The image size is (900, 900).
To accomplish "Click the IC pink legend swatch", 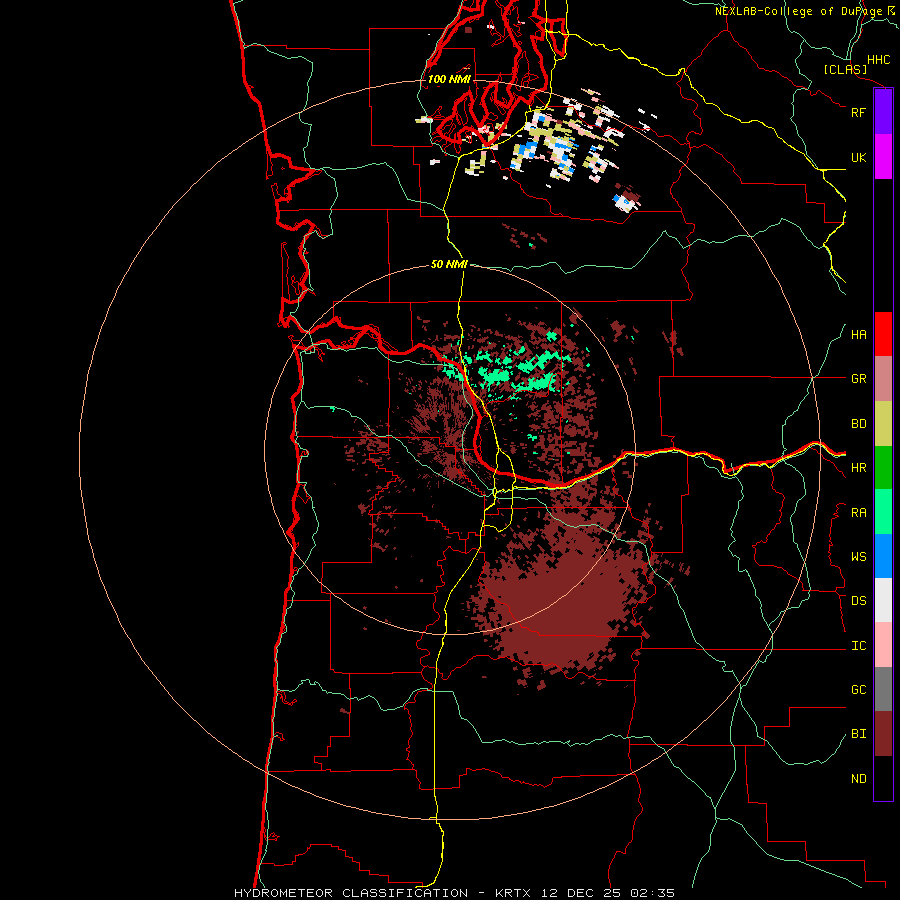I will coord(883,645).
